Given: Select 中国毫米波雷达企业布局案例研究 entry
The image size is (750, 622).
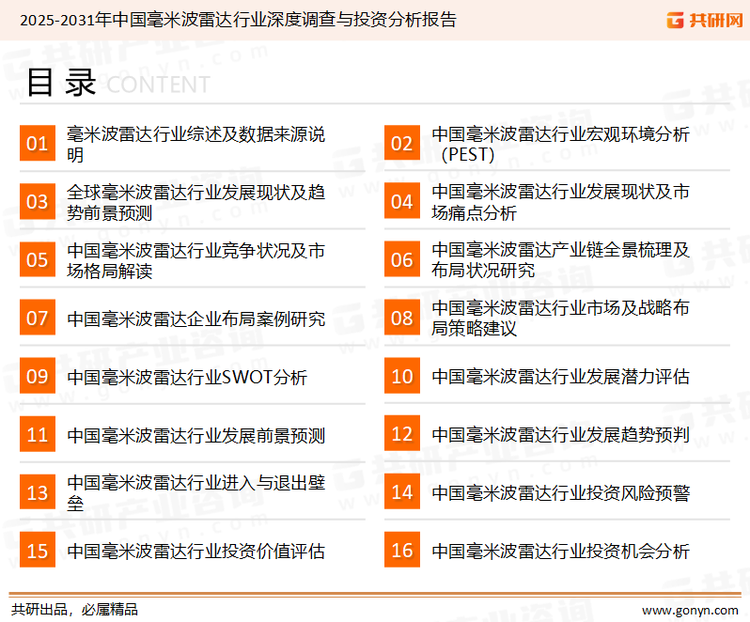Looking at the screenshot, I should 196,319.
